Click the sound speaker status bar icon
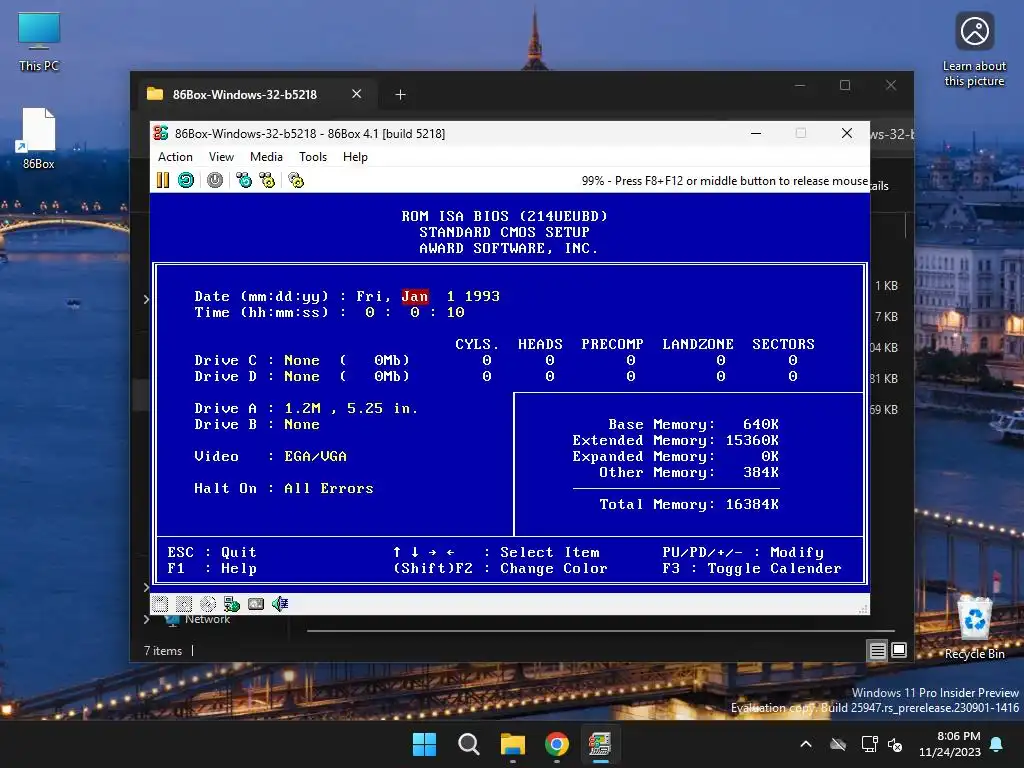Screen dimensions: 1024x768 pyautogui.click(x=280, y=604)
